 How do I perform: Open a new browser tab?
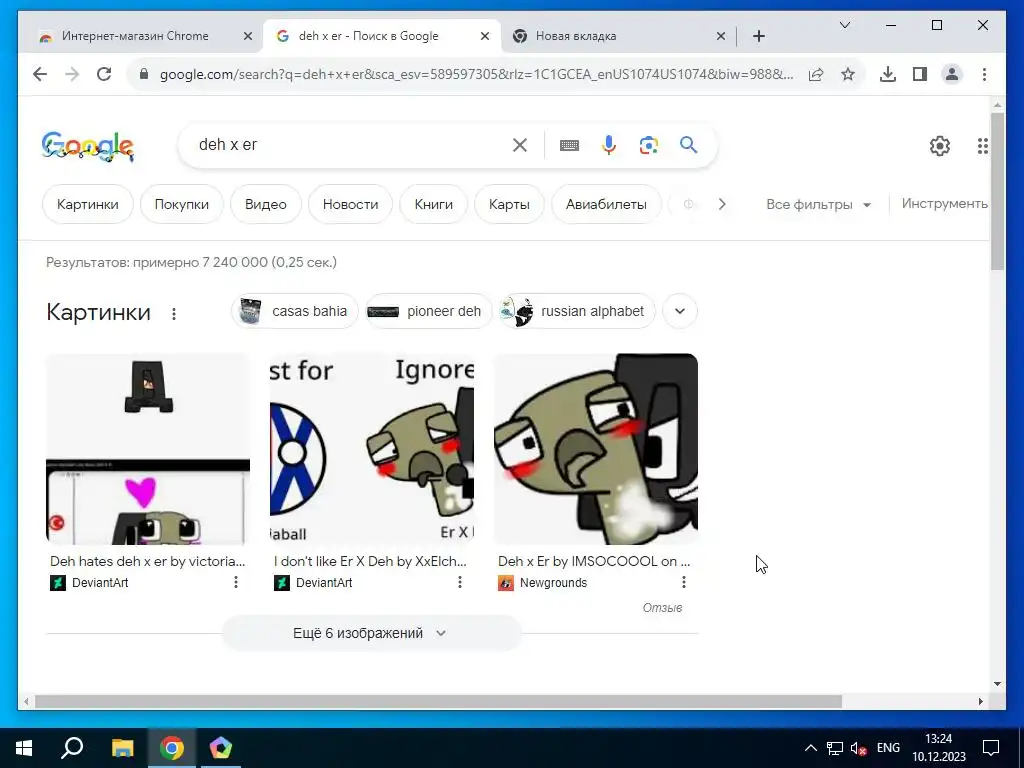coord(759,36)
